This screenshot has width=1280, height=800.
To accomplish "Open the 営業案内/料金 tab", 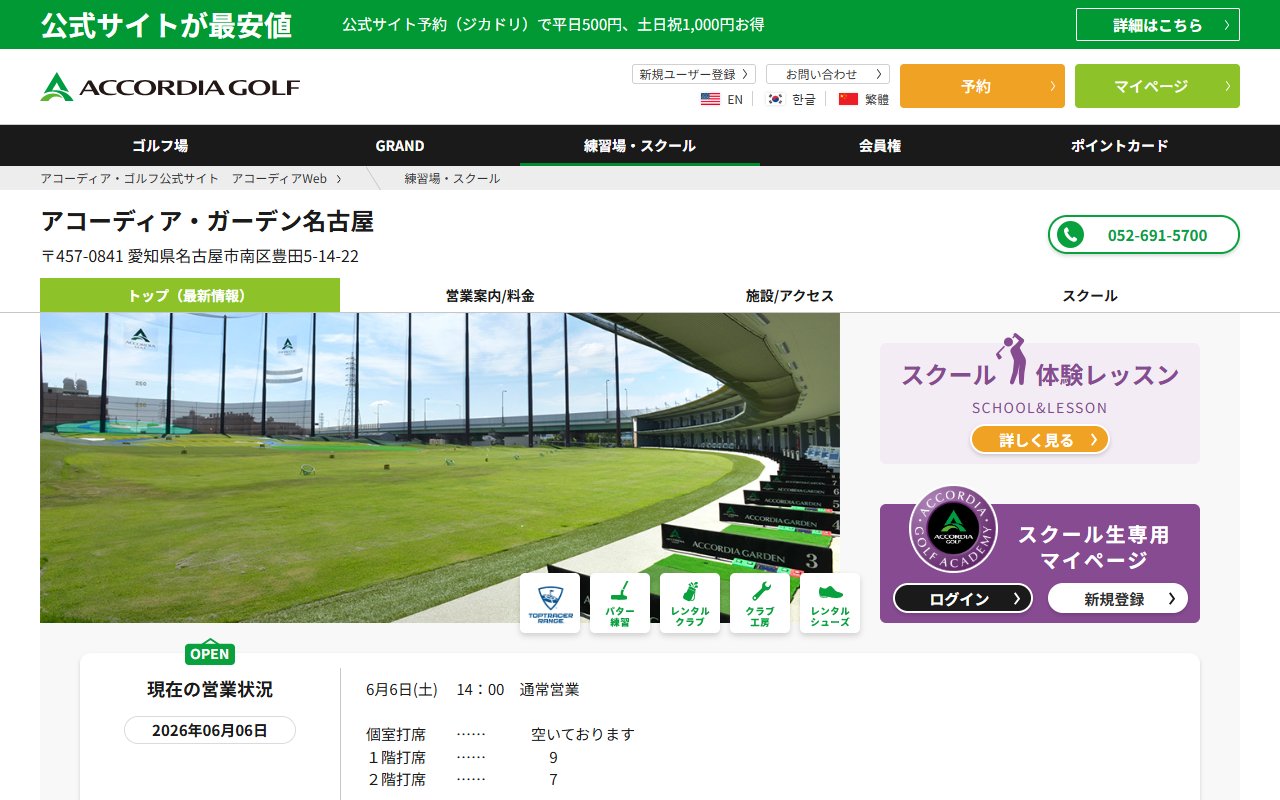I will [490, 296].
